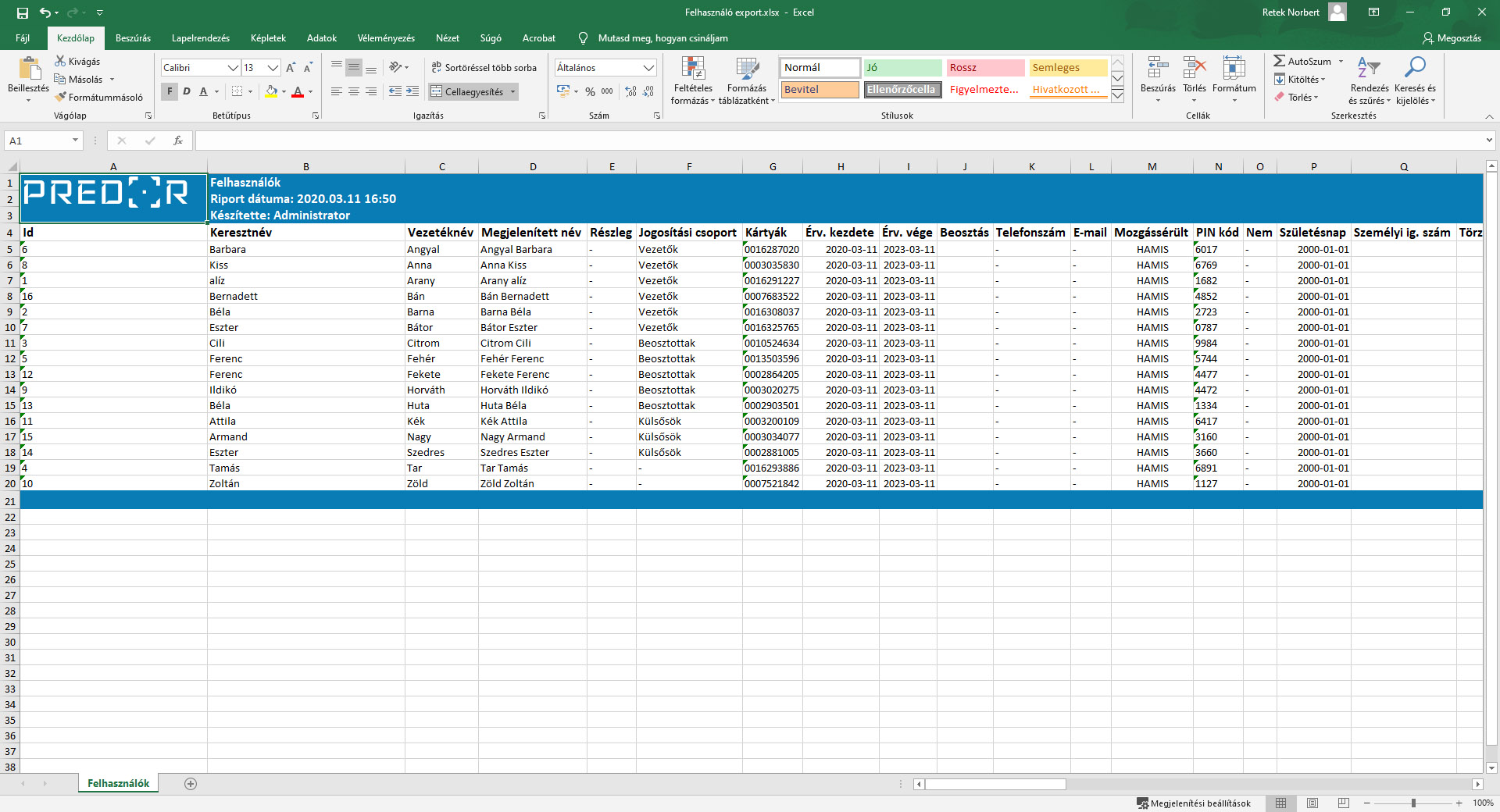This screenshot has width=1500, height=812.
Task: Expand the number format Általános dropdown
Action: pyautogui.click(x=648, y=68)
